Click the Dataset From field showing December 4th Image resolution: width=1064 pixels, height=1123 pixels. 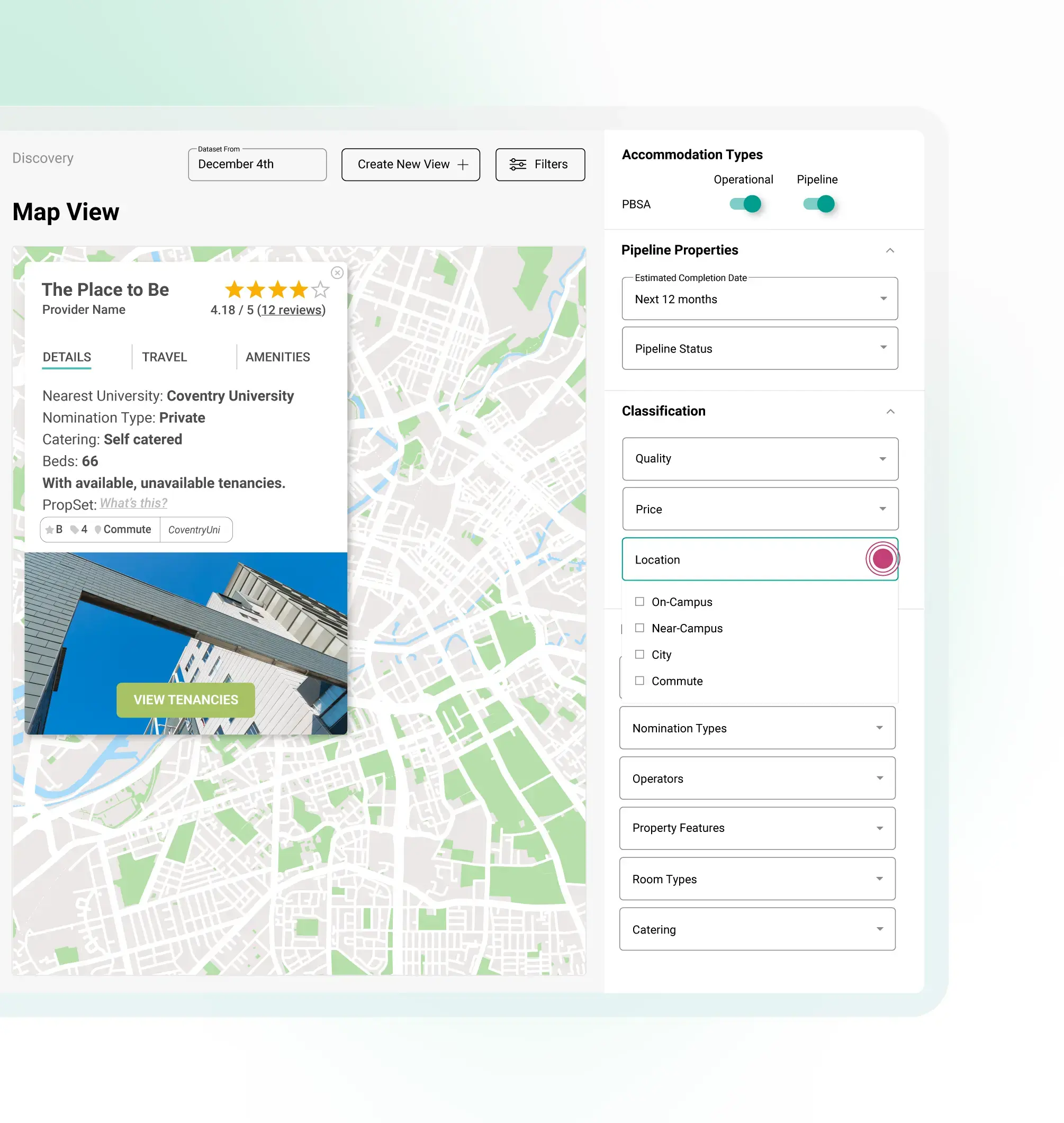257,165
